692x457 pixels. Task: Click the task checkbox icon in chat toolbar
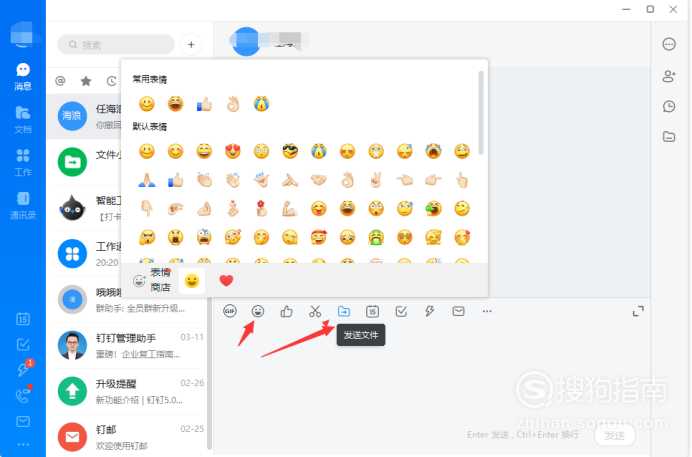401,311
